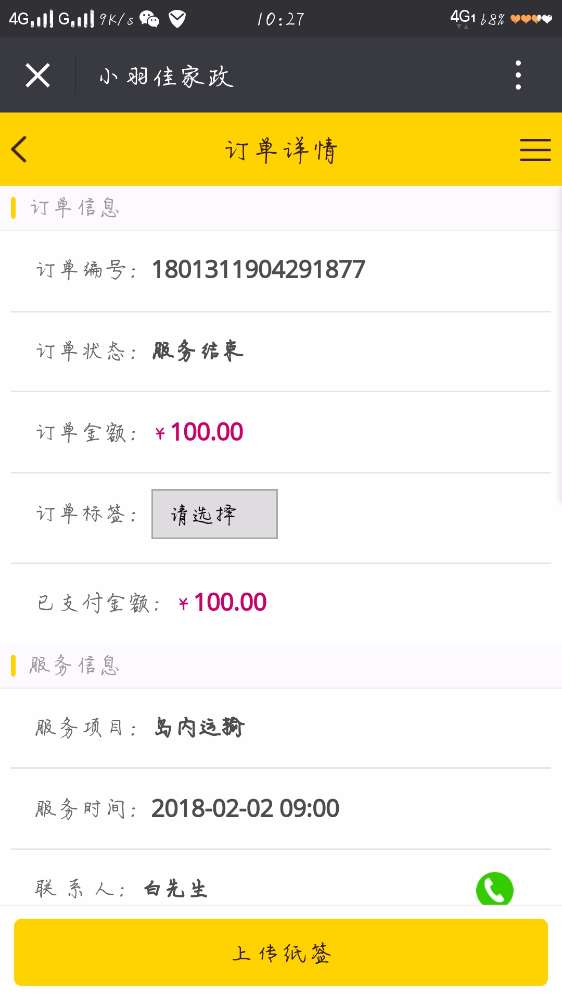
Task: Tap the order status 服务结束
Action: click(x=198, y=351)
